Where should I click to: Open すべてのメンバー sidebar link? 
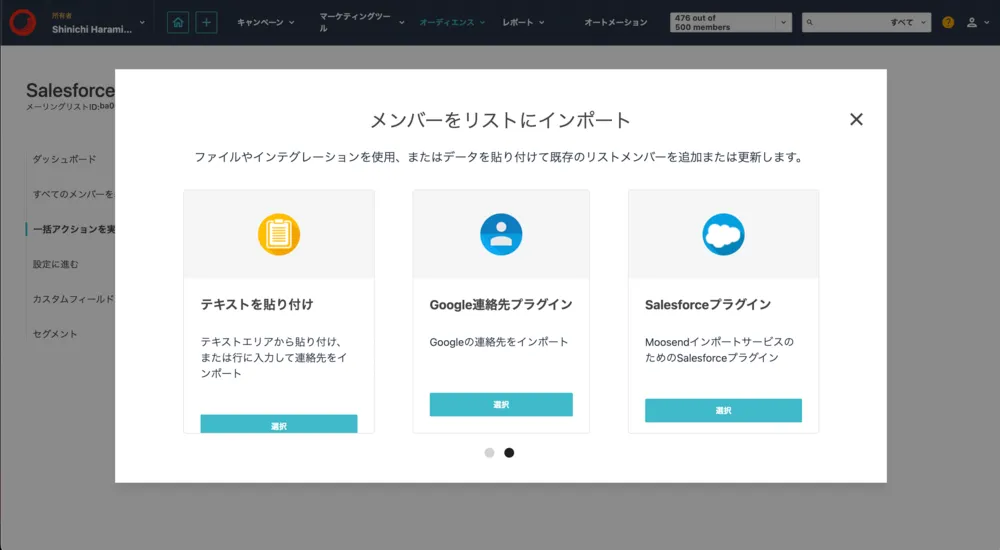point(73,194)
